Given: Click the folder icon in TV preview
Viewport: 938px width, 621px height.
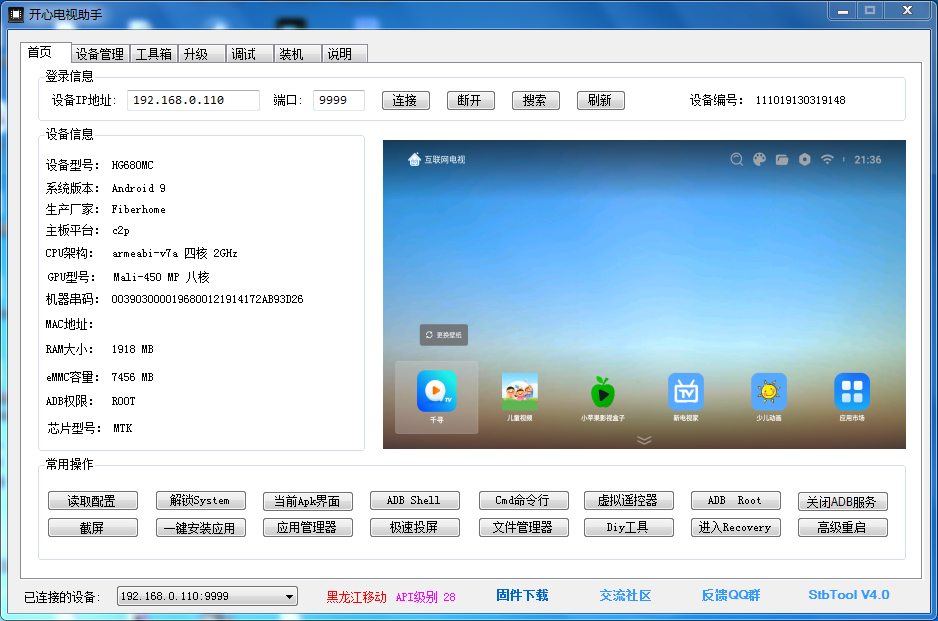Looking at the screenshot, I should pyautogui.click(x=782, y=159).
